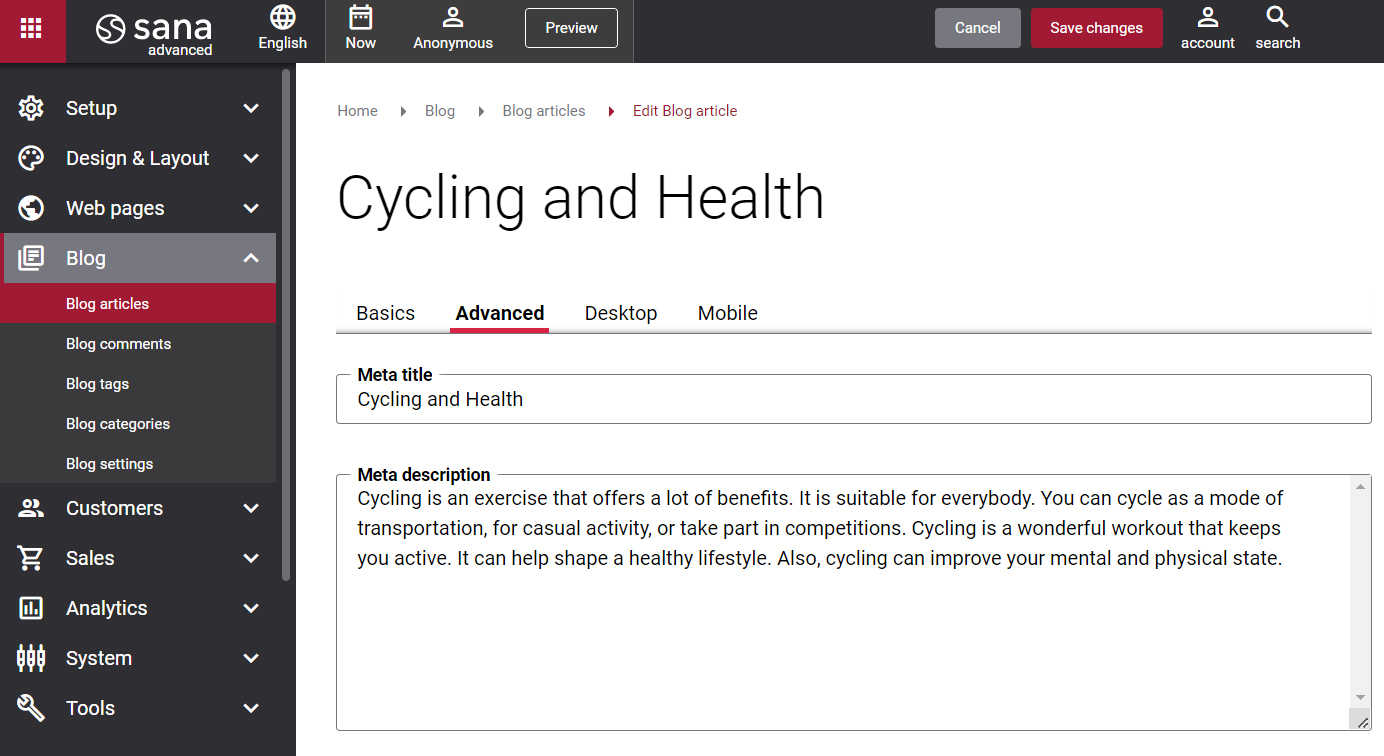Collapse the Blog section chevron
Image resolution: width=1384 pixels, height=756 pixels.
click(x=250, y=258)
